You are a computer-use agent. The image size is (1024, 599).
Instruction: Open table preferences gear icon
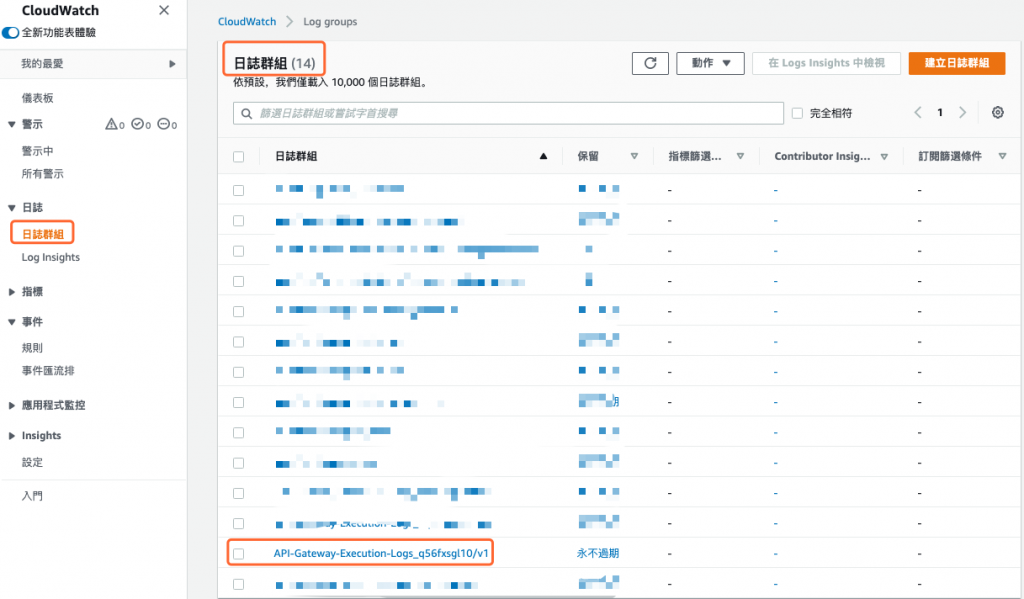[x=997, y=112]
